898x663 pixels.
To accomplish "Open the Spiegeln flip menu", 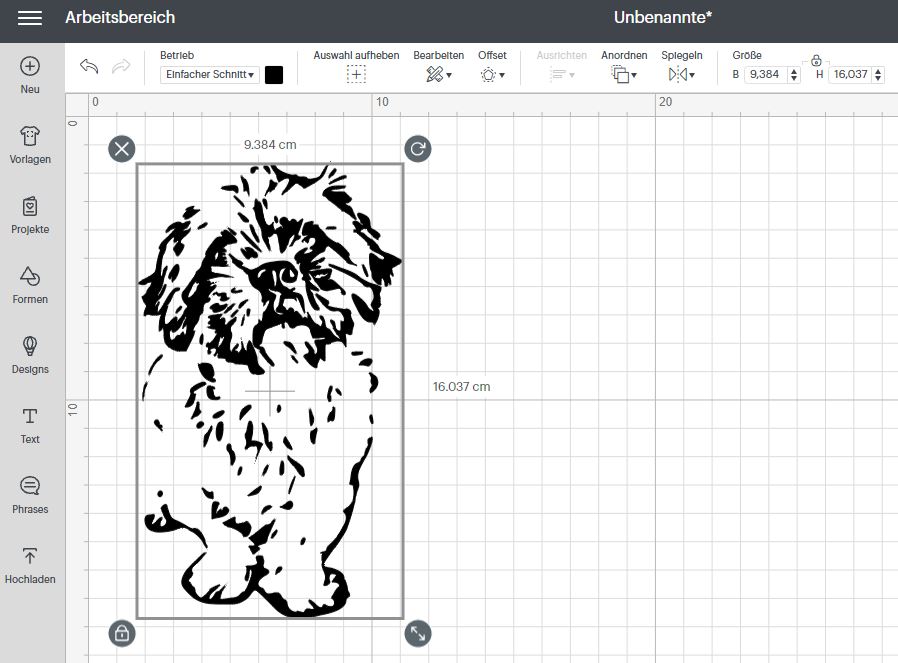I will [x=681, y=75].
